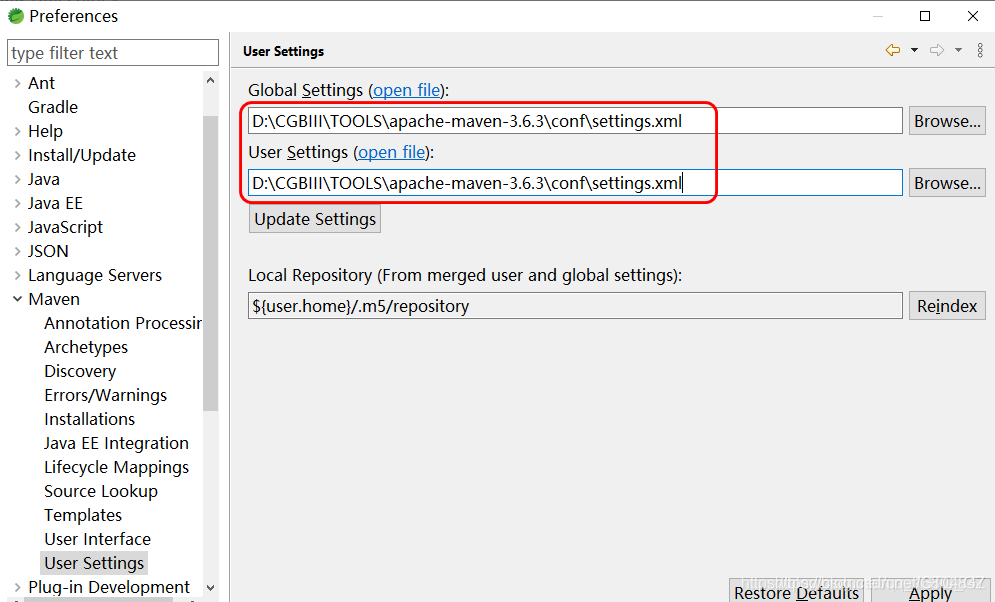Click the Preferences window app icon
The height and width of the screenshot is (602, 995).
click(x=16, y=16)
